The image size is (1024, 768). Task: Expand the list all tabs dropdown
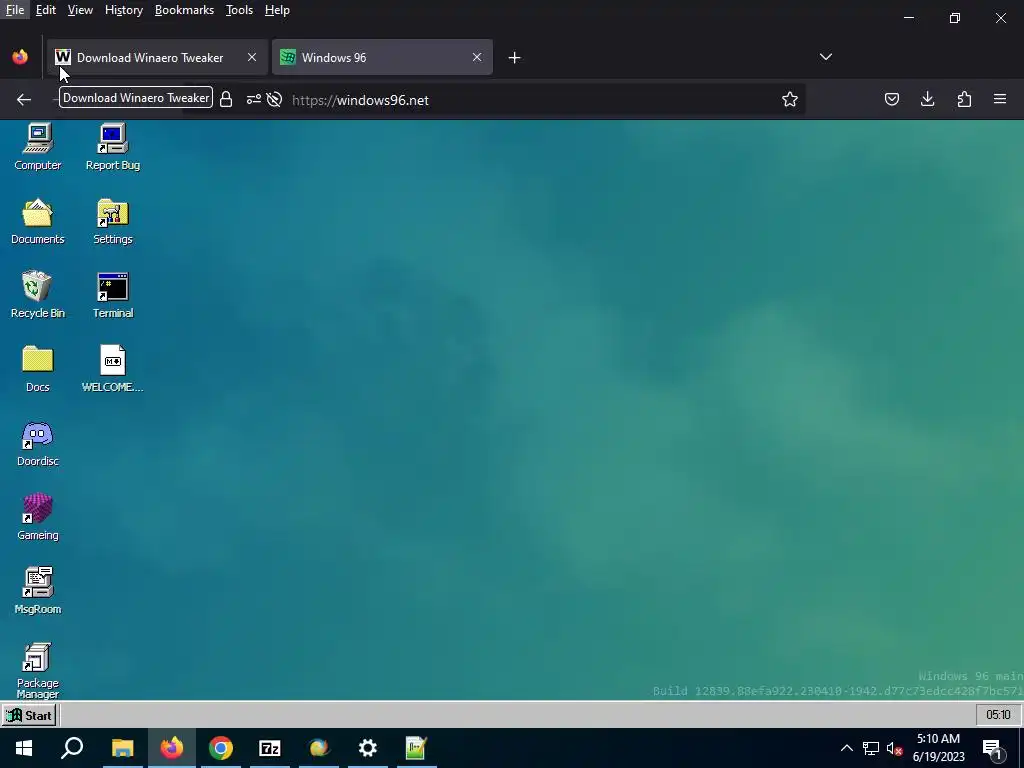(x=825, y=57)
